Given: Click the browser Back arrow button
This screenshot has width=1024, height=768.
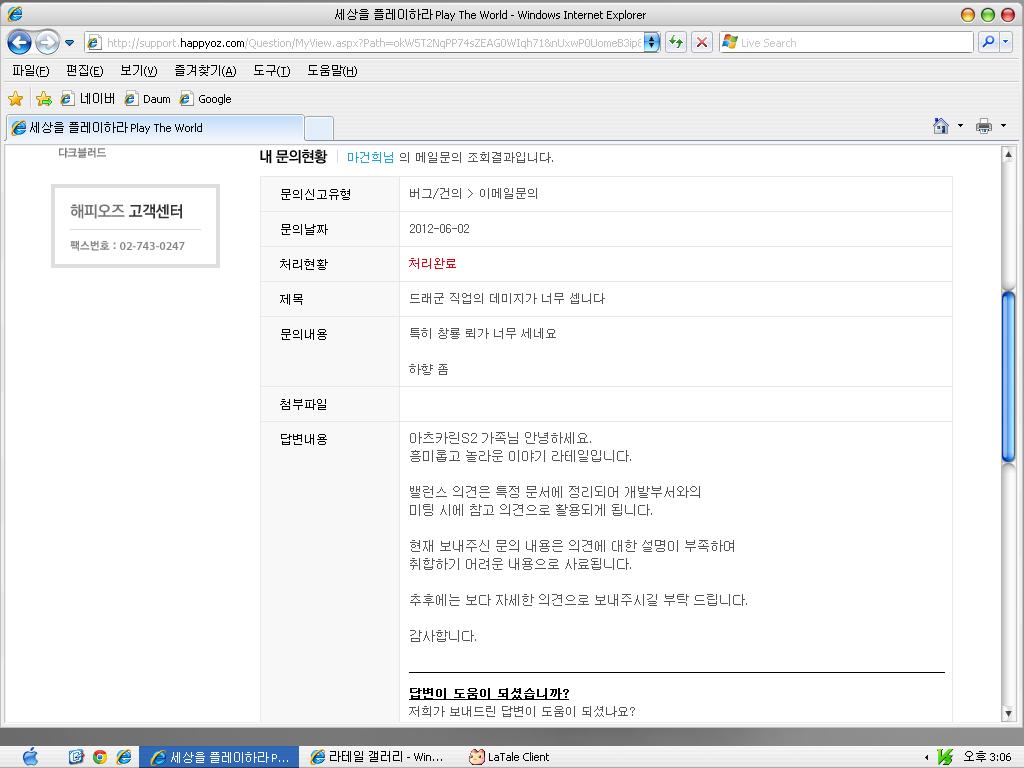Looking at the screenshot, I should tap(19, 42).
